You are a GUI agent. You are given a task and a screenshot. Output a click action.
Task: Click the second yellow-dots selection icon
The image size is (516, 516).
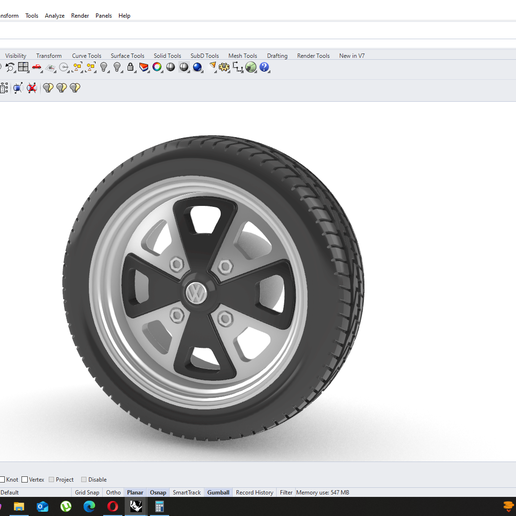[x=91, y=68]
